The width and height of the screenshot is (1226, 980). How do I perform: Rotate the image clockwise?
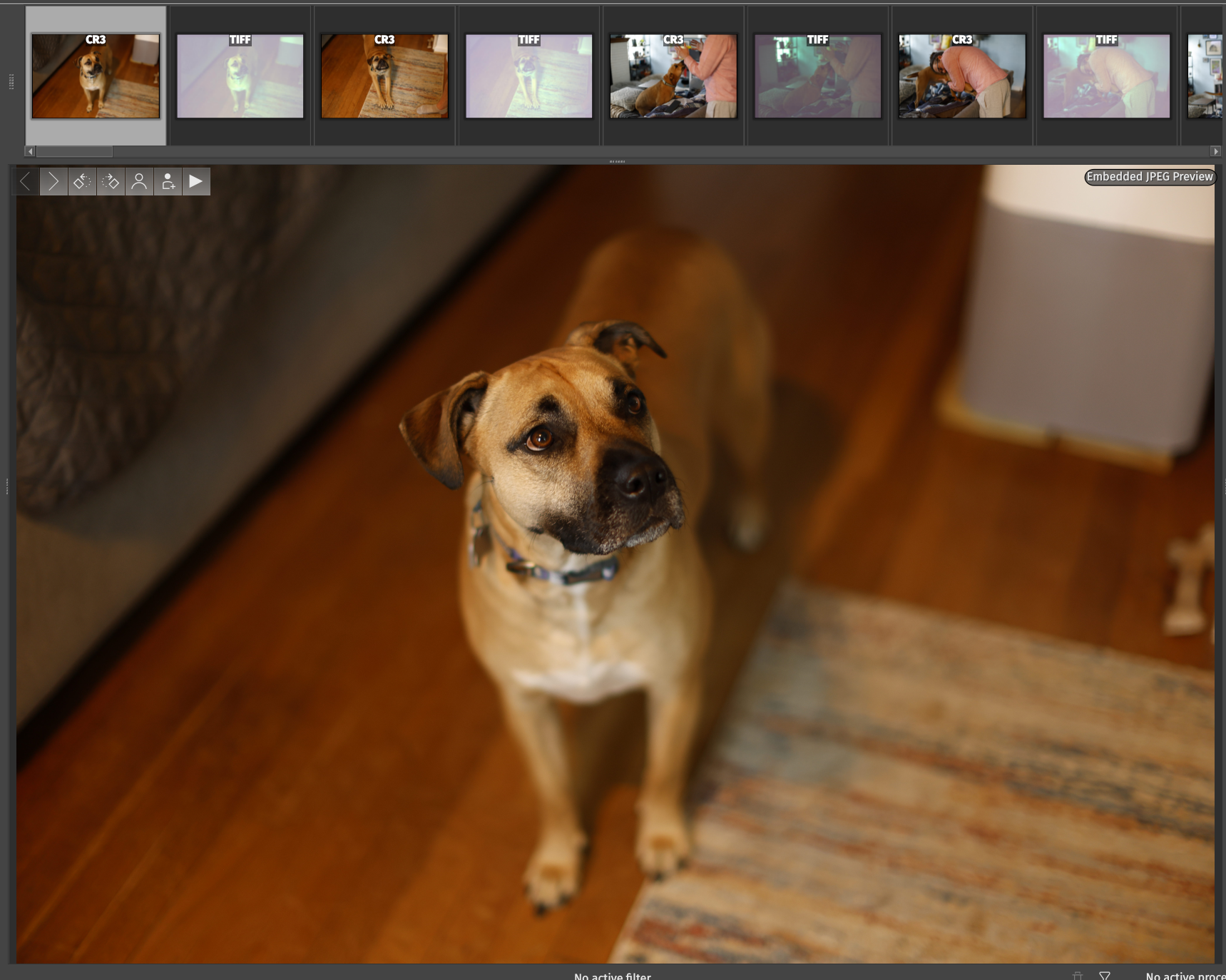(111, 182)
